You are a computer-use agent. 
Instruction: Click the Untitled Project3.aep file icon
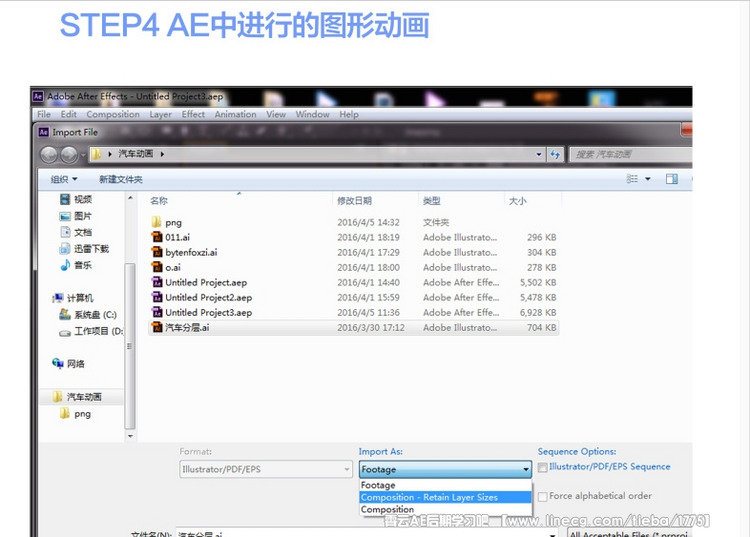click(x=156, y=312)
